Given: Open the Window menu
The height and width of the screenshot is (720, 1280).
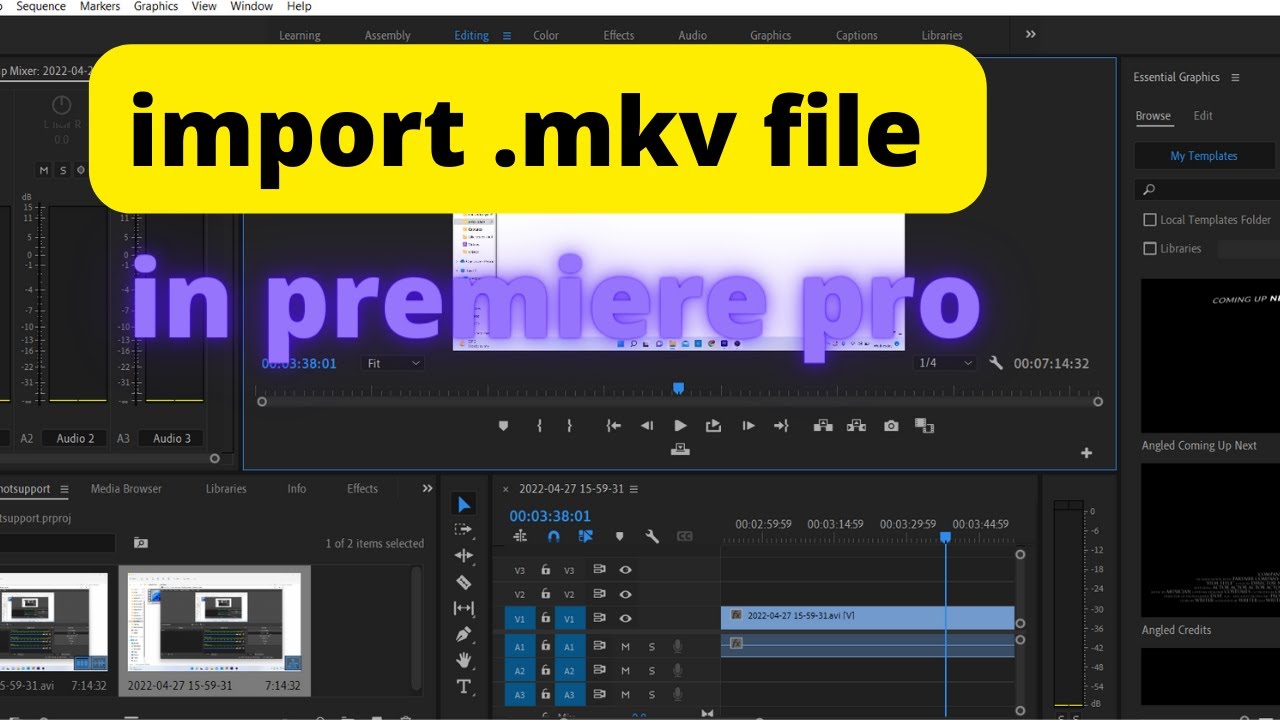Looking at the screenshot, I should pos(252,6).
